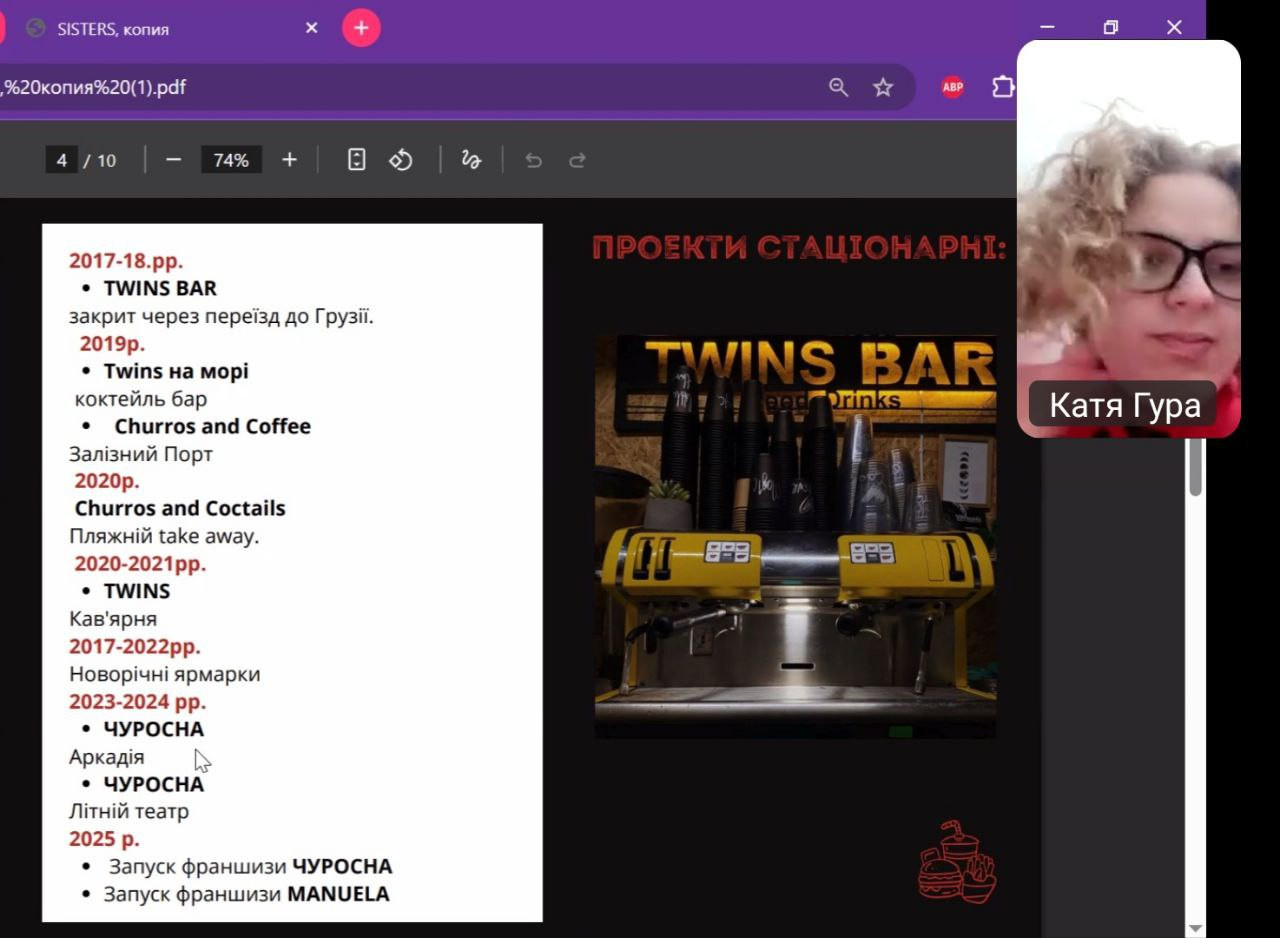Click the redo arrow in PDF toolbar

577,160
